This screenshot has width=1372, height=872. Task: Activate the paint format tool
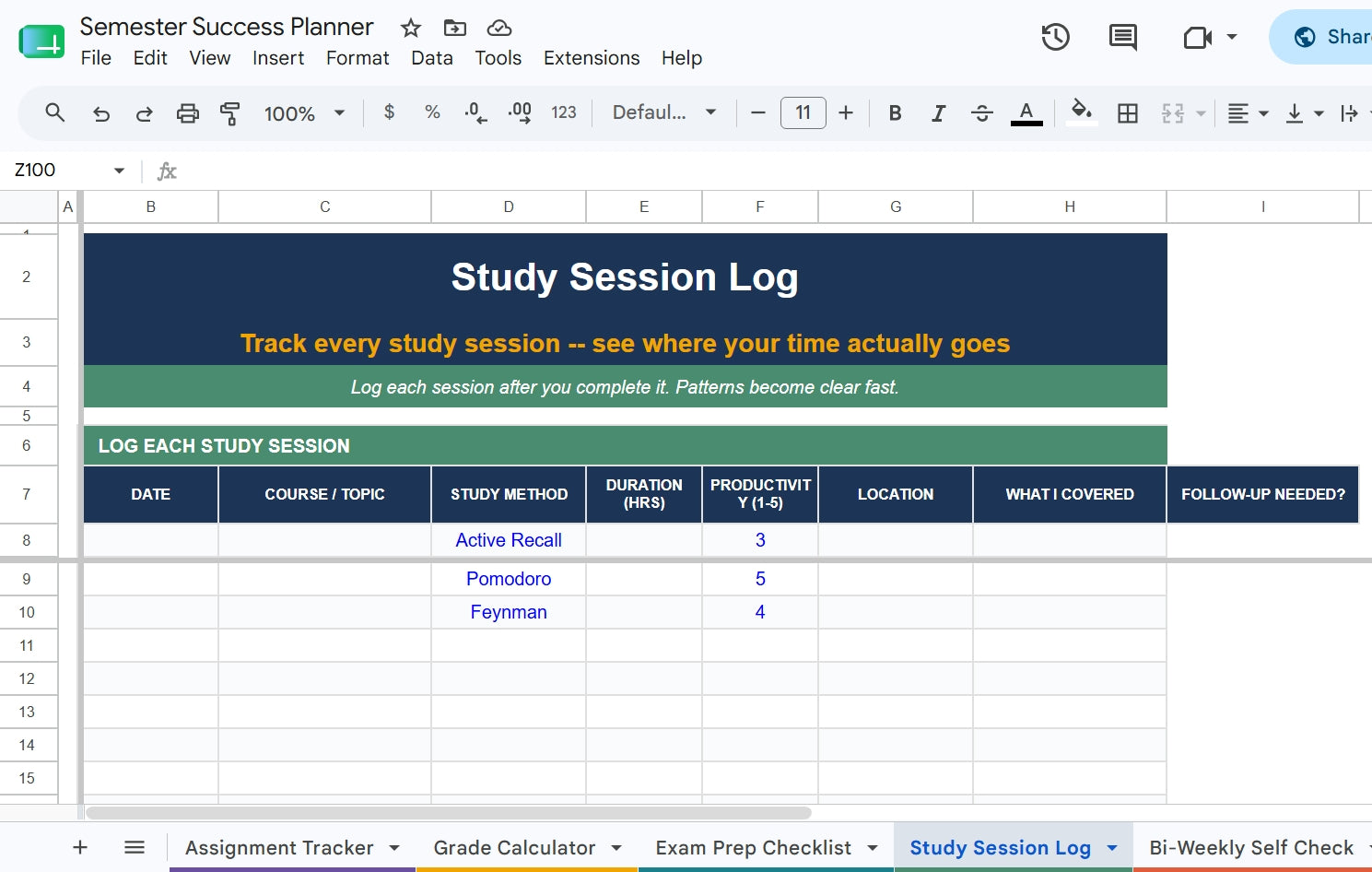(x=229, y=113)
